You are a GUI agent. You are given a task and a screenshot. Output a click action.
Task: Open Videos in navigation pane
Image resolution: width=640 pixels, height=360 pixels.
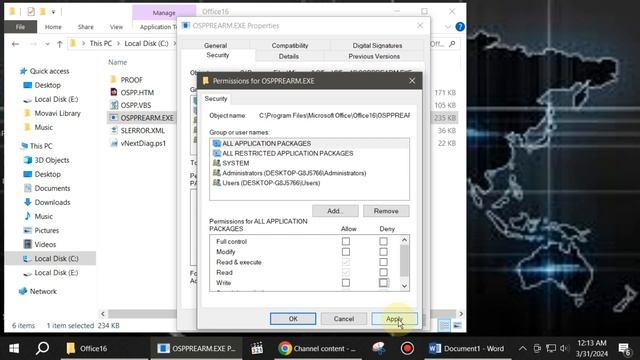pyautogui.click(x=40, y=244)
